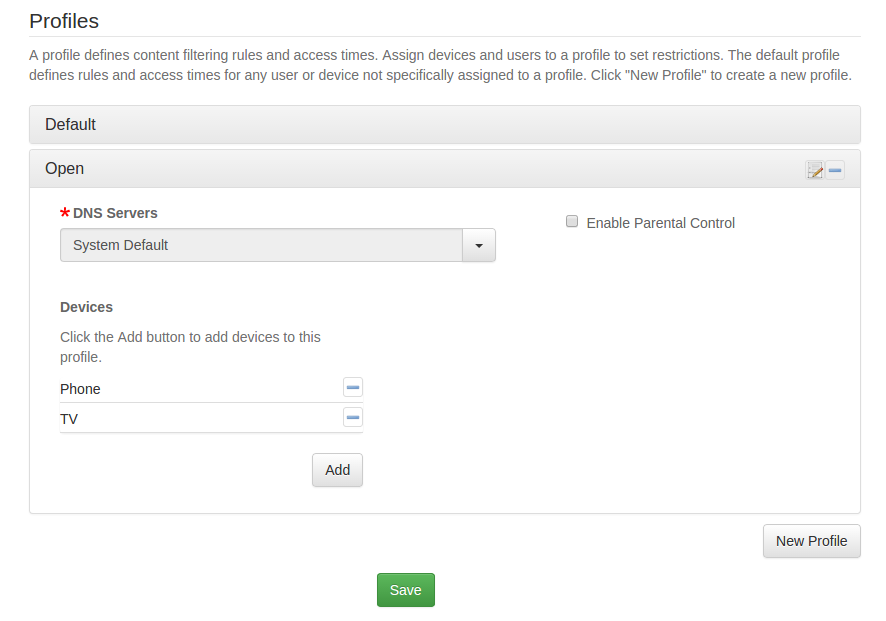Click the Profiles page heading
Image resolution: width=886 pixels, height=621 pixels.
pyautogui.click(x=64, y=20)
